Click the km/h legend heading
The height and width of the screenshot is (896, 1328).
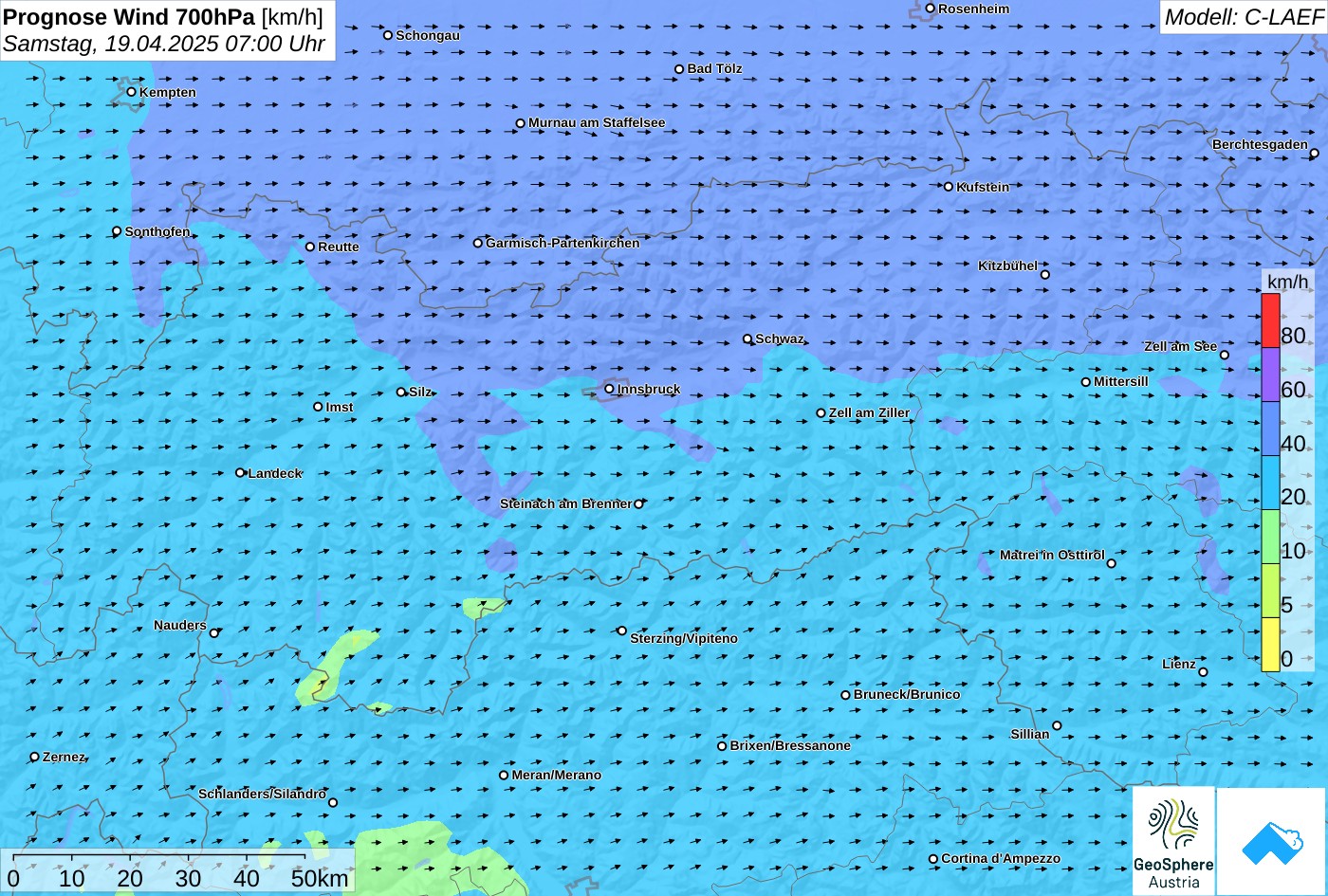tap(1288, 282)
